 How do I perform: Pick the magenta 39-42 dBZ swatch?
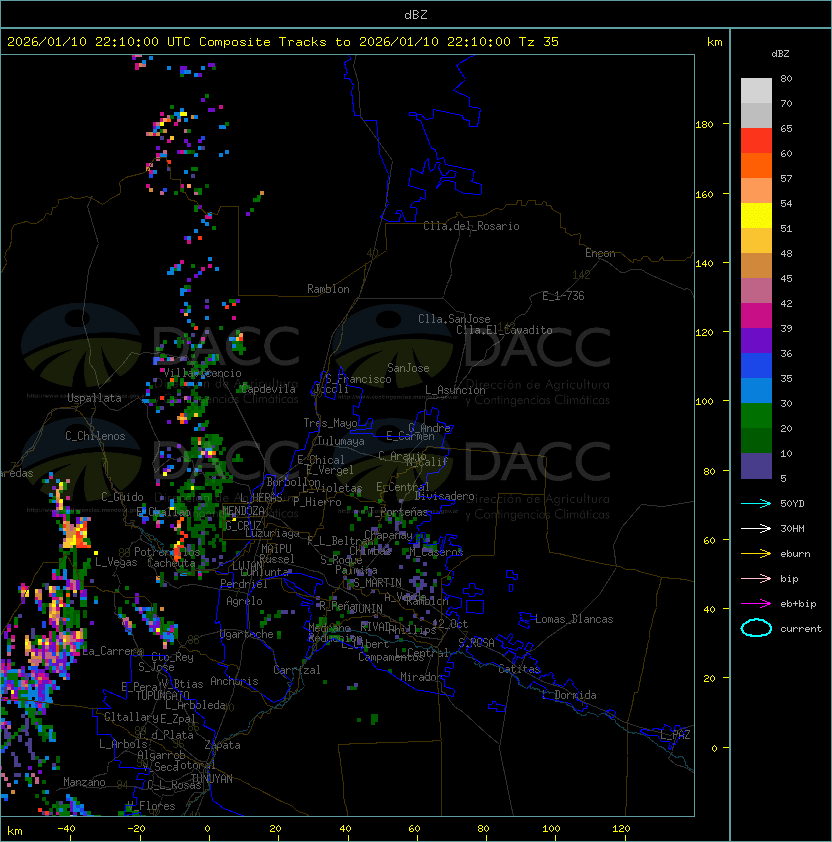coord(756,316)
